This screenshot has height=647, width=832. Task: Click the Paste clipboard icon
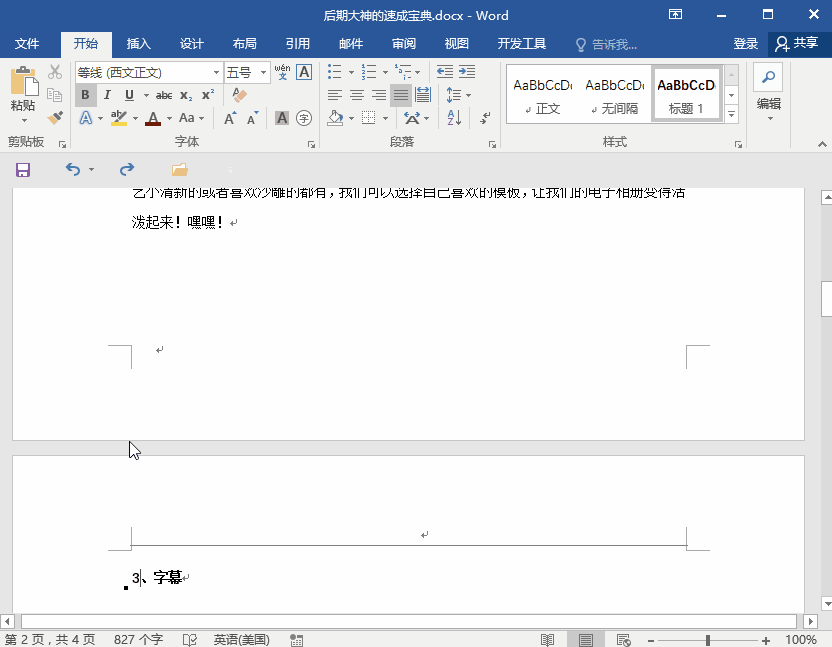pyautogui.click(x=23, y=81)
